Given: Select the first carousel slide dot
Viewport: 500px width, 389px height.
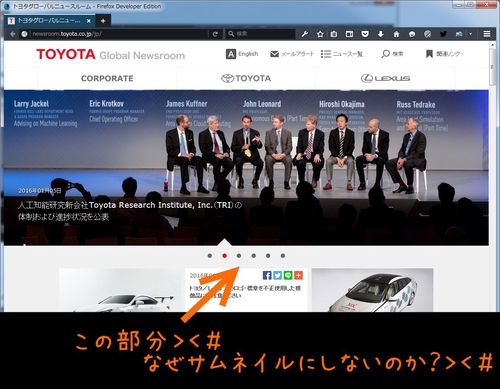Looking at the screenshot, I should pos(210,256).
